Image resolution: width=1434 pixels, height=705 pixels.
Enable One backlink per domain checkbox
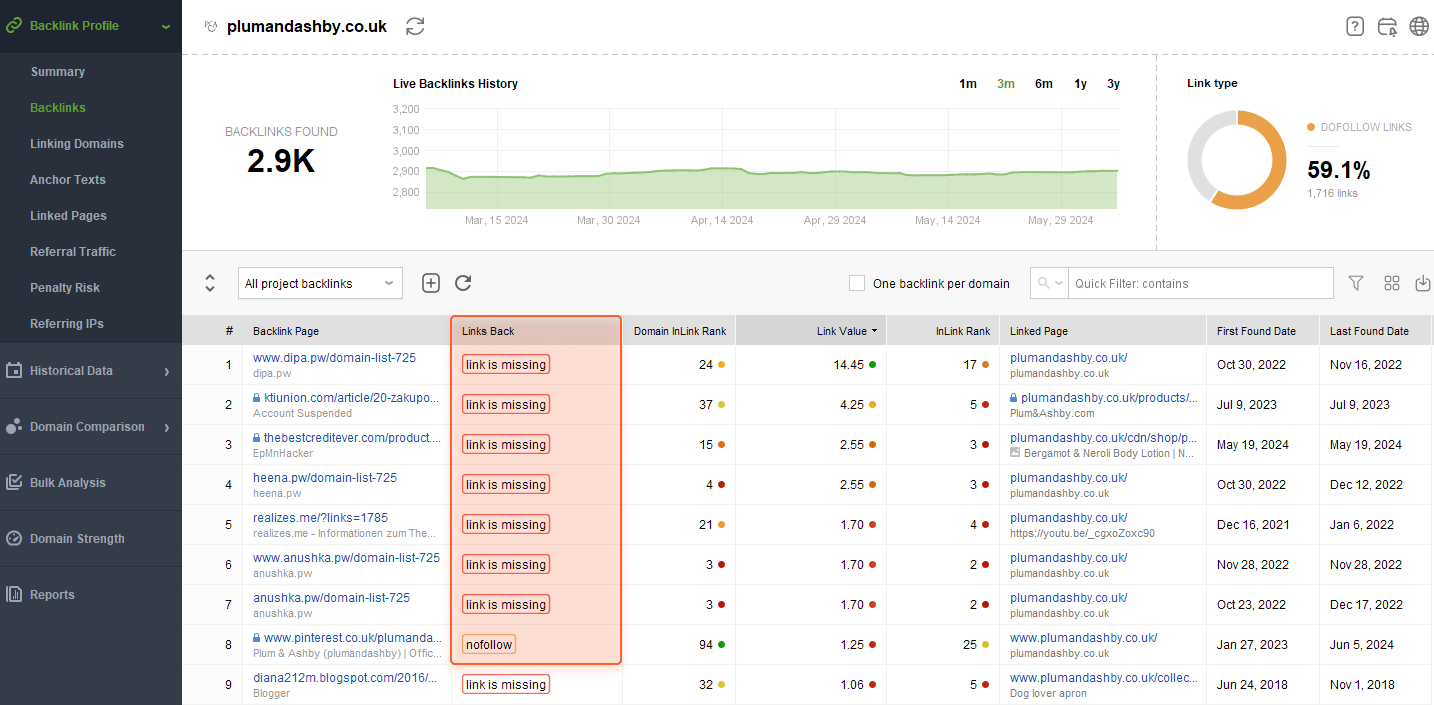click(857, 283)
